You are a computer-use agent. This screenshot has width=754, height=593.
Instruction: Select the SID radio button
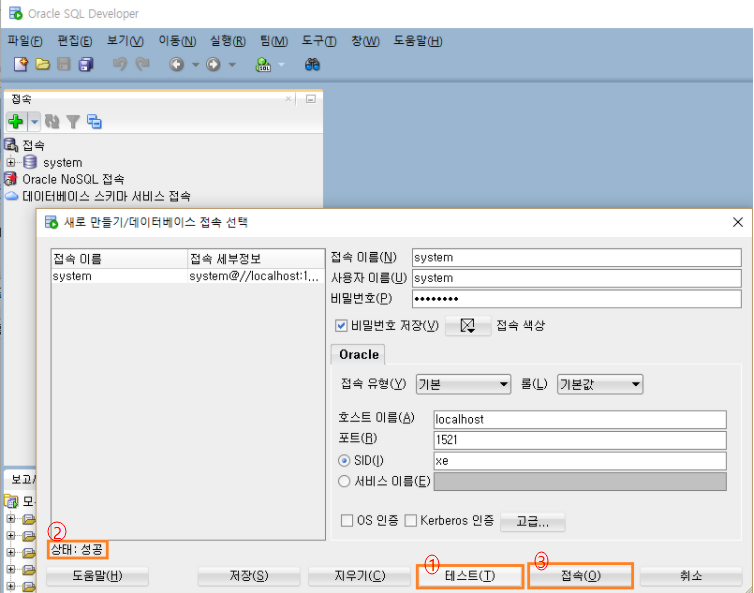[x=343, y=461]
